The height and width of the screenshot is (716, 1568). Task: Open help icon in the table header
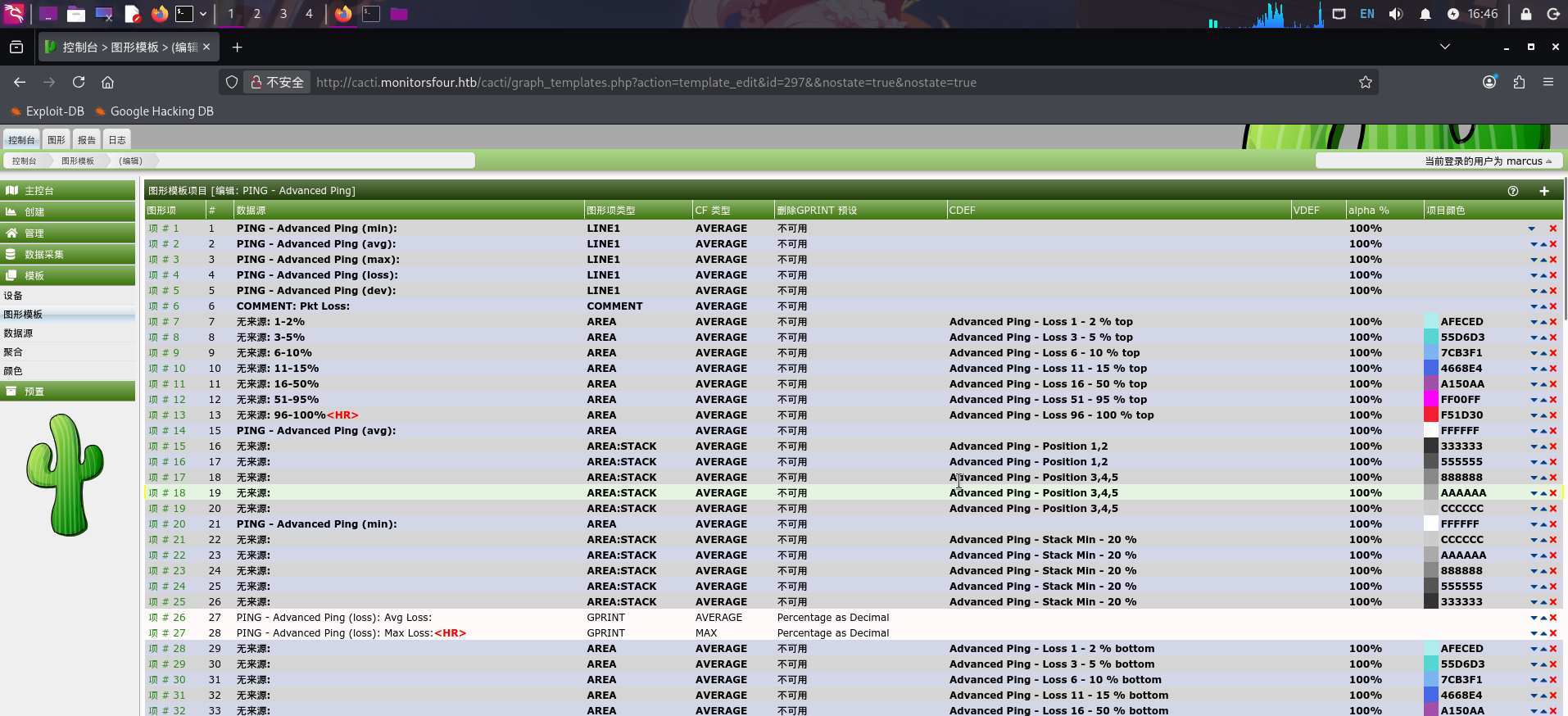pos(1513,191)
